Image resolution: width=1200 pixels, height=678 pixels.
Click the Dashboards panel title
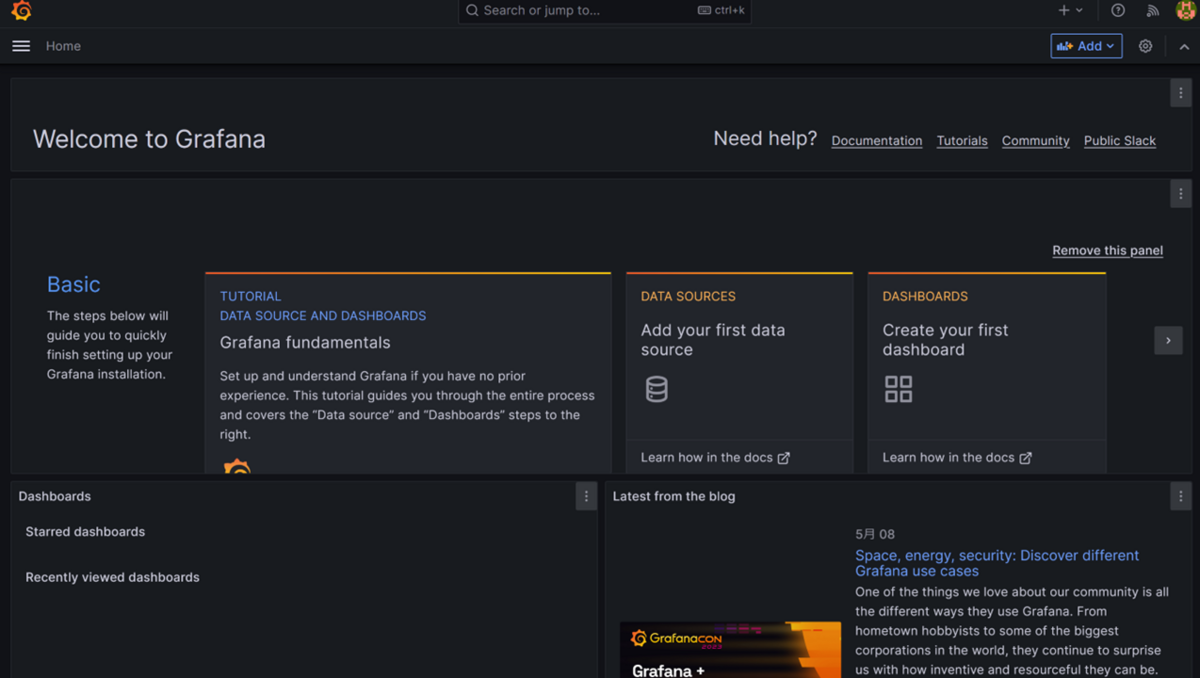pyautogui.click(x=54, y=496)
